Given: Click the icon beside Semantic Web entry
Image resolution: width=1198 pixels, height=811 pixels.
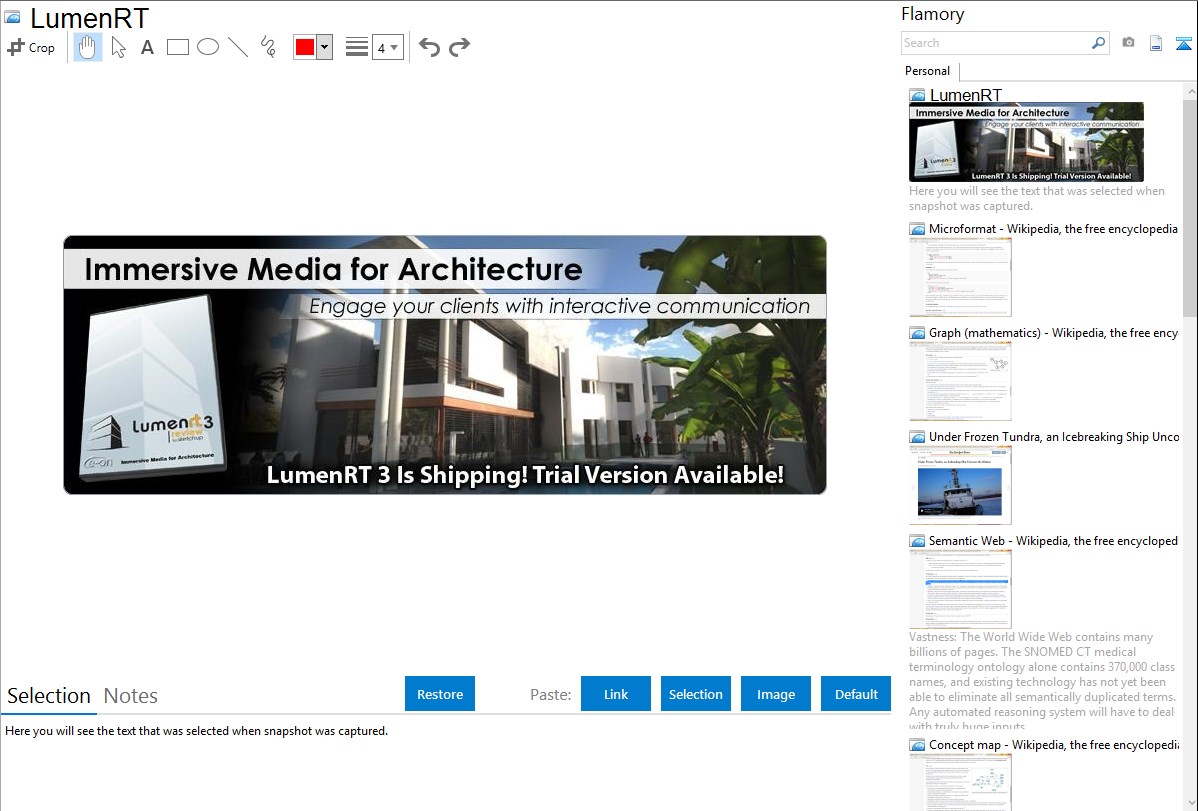Looking at the screenshot, I should pos(917,541).
